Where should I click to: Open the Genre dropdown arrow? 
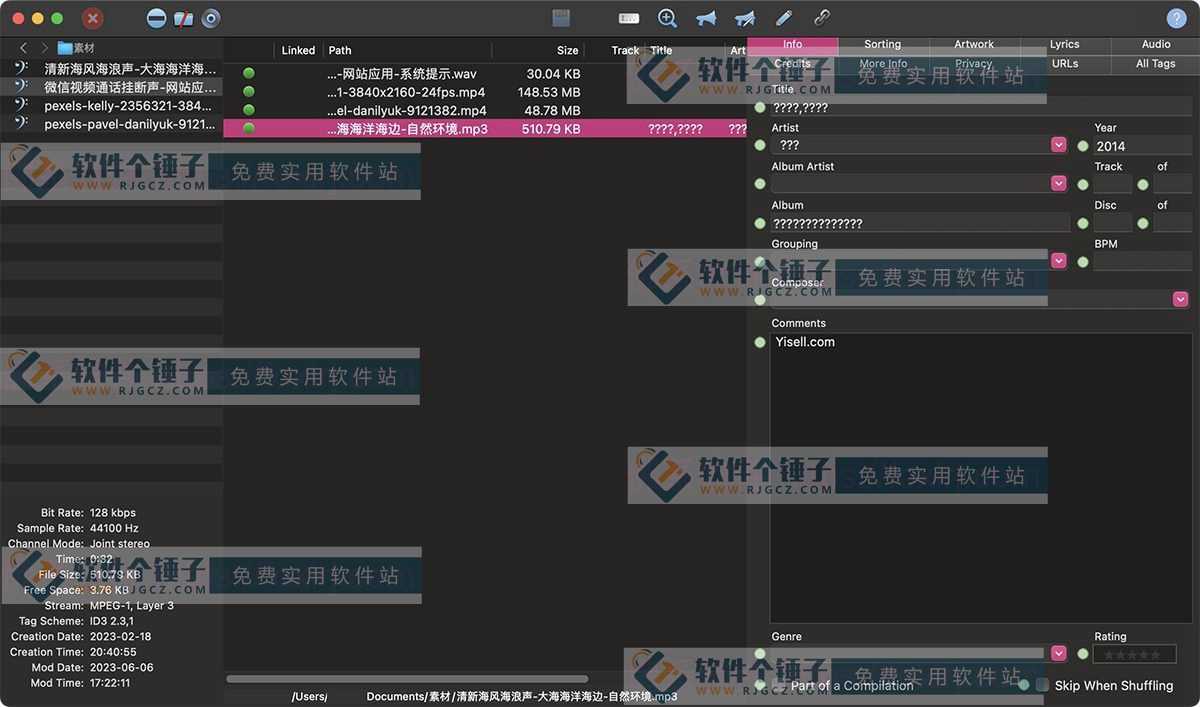[x=1059, y=654]
